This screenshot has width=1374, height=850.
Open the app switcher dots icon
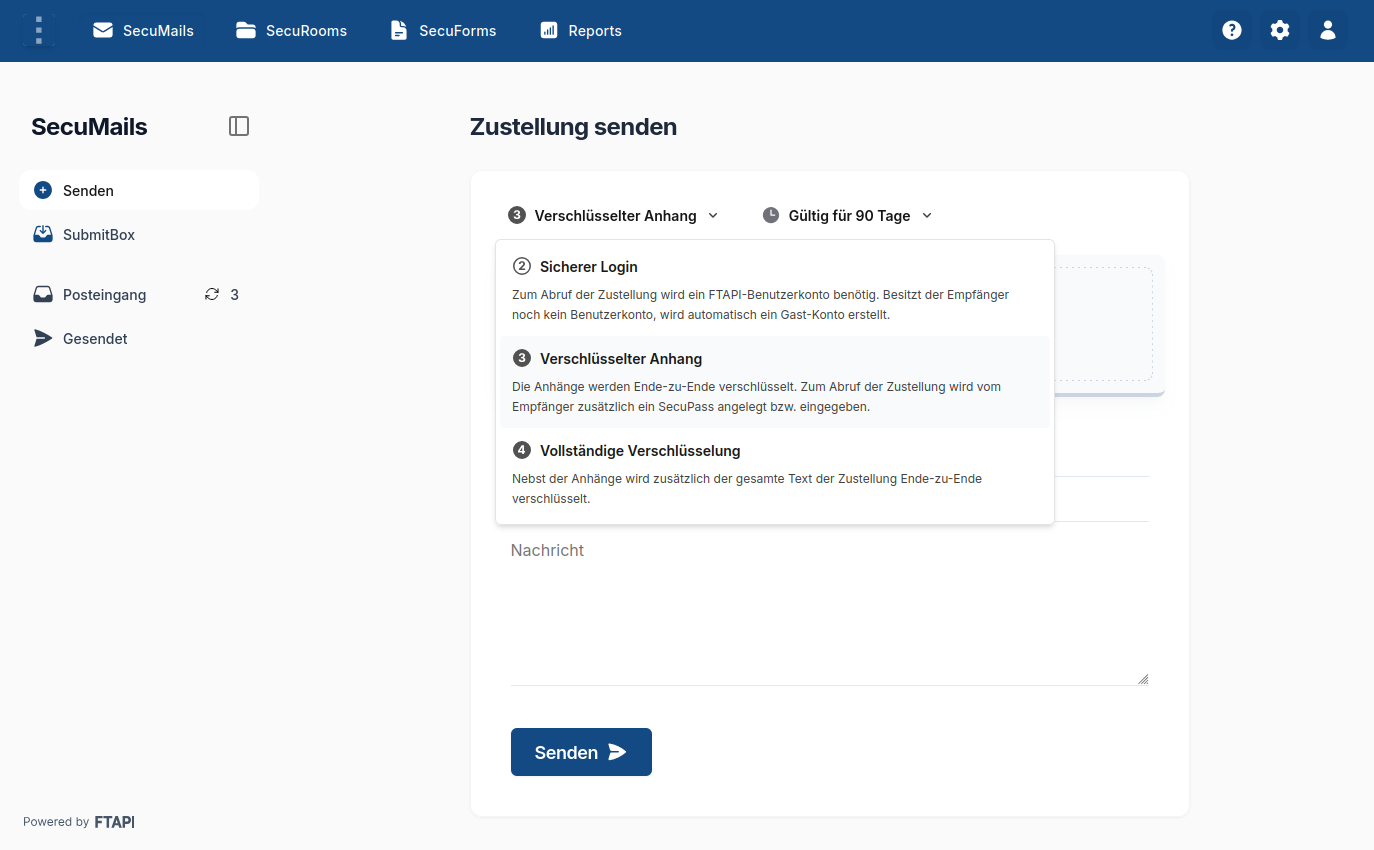39,30
